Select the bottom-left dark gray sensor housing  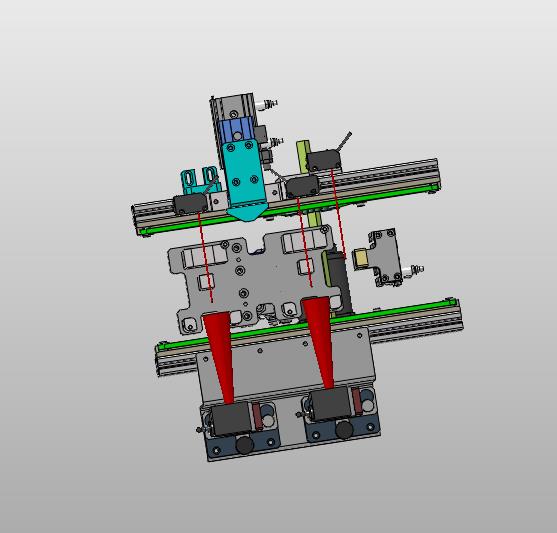click(231, 419)
